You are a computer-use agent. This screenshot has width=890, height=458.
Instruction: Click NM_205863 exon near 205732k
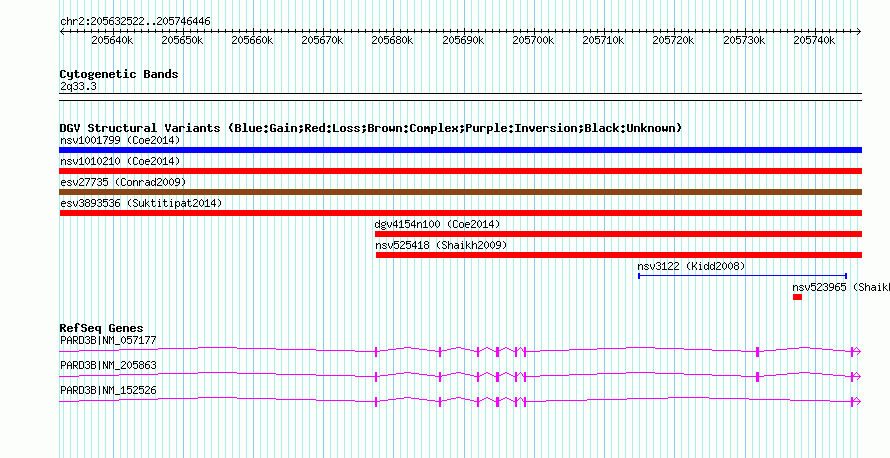tap(757, 377)
